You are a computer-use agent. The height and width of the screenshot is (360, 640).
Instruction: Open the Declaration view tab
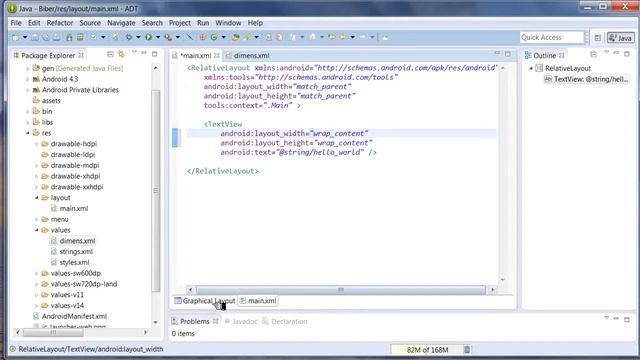[285, 322]
